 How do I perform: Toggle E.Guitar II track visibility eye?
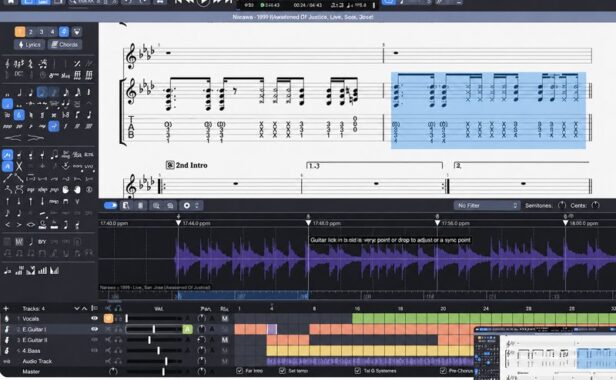[94, 340]
